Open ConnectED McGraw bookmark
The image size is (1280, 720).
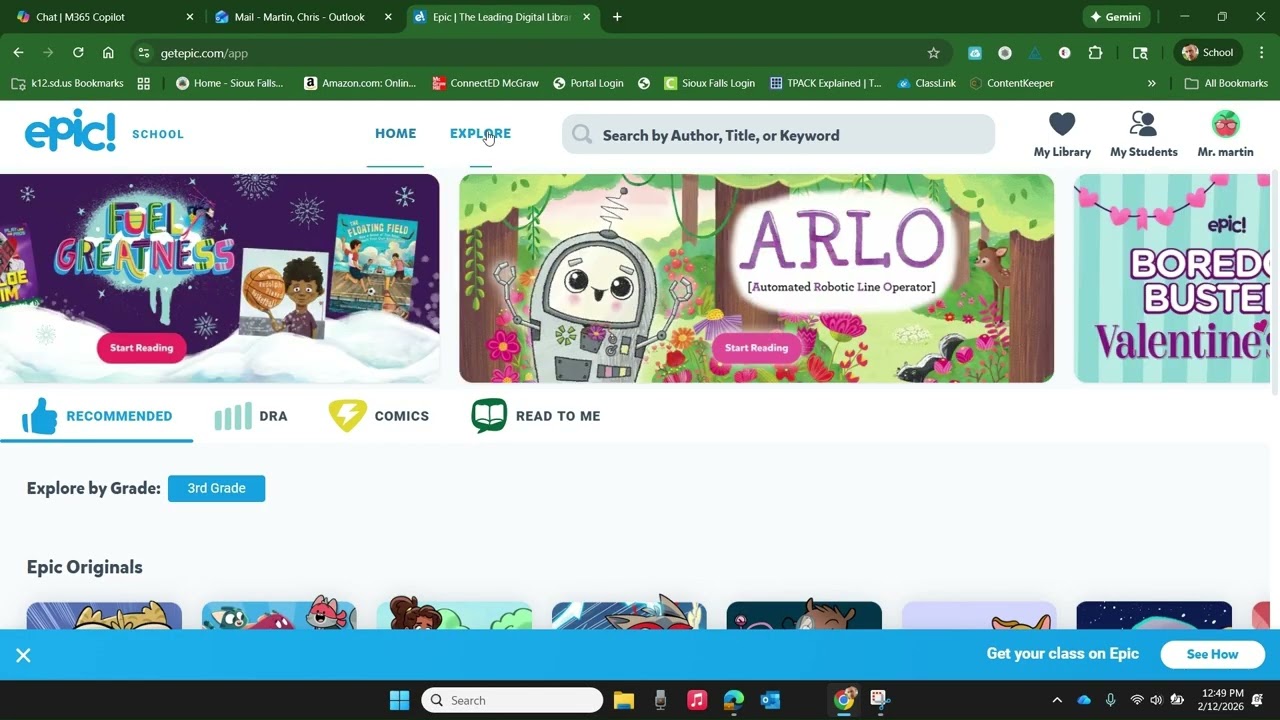(x=485, y=83)
